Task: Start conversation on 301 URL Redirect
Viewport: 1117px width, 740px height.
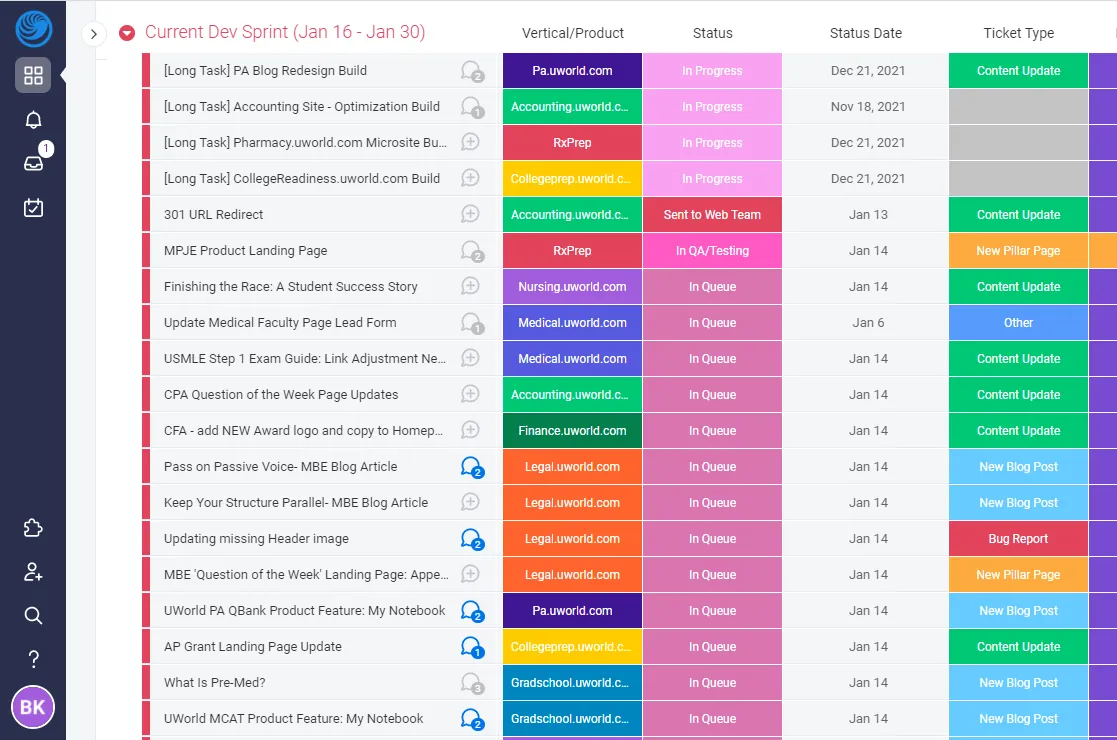Action: 470,214
